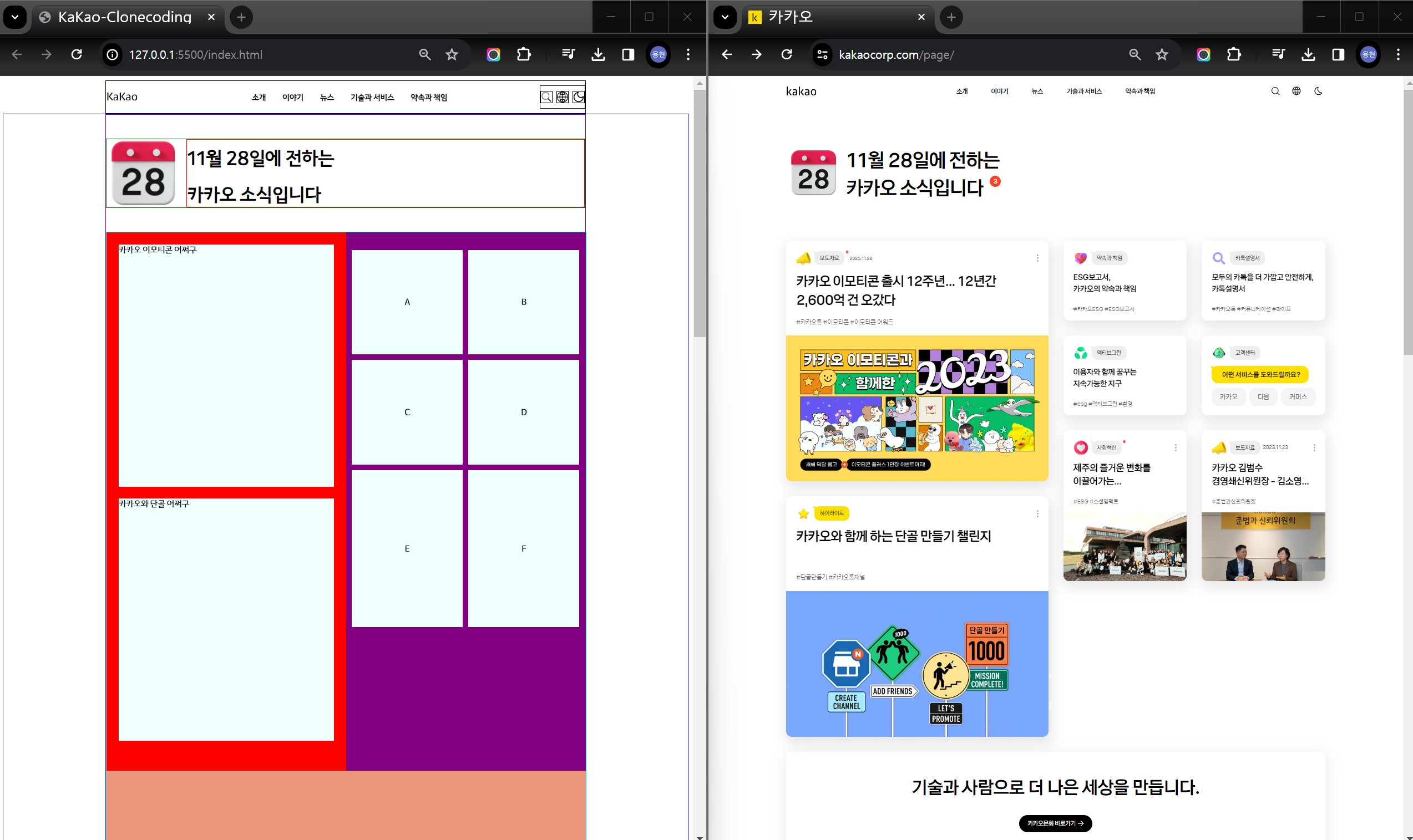Reload the 127.0.0.1 clone page
Screen dimensions: 1413x840
(x=77, y=54)
